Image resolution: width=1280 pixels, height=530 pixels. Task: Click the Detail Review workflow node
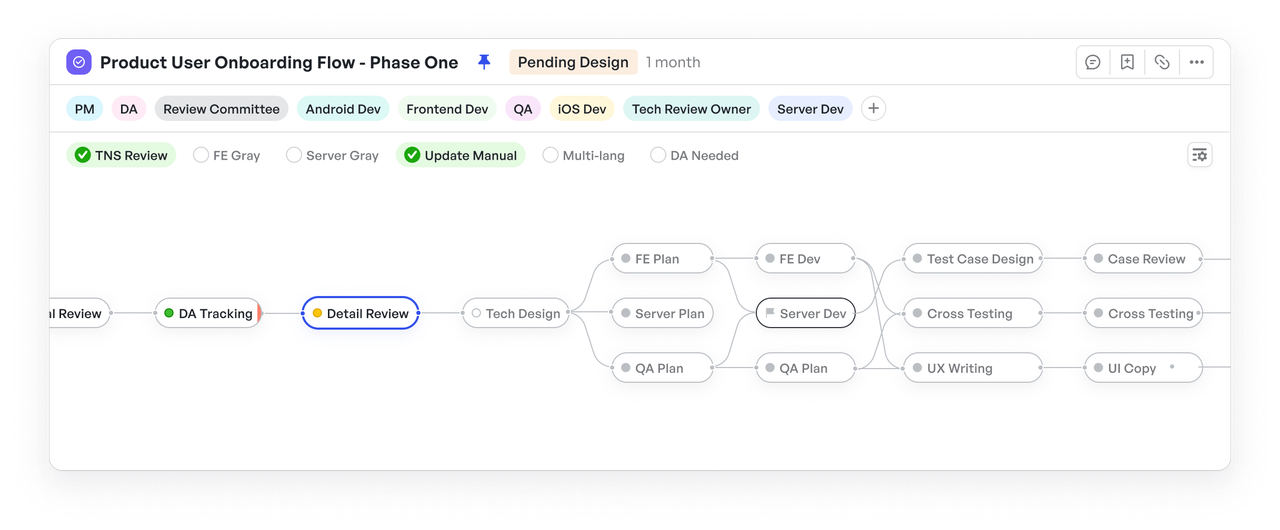point(360,313)
